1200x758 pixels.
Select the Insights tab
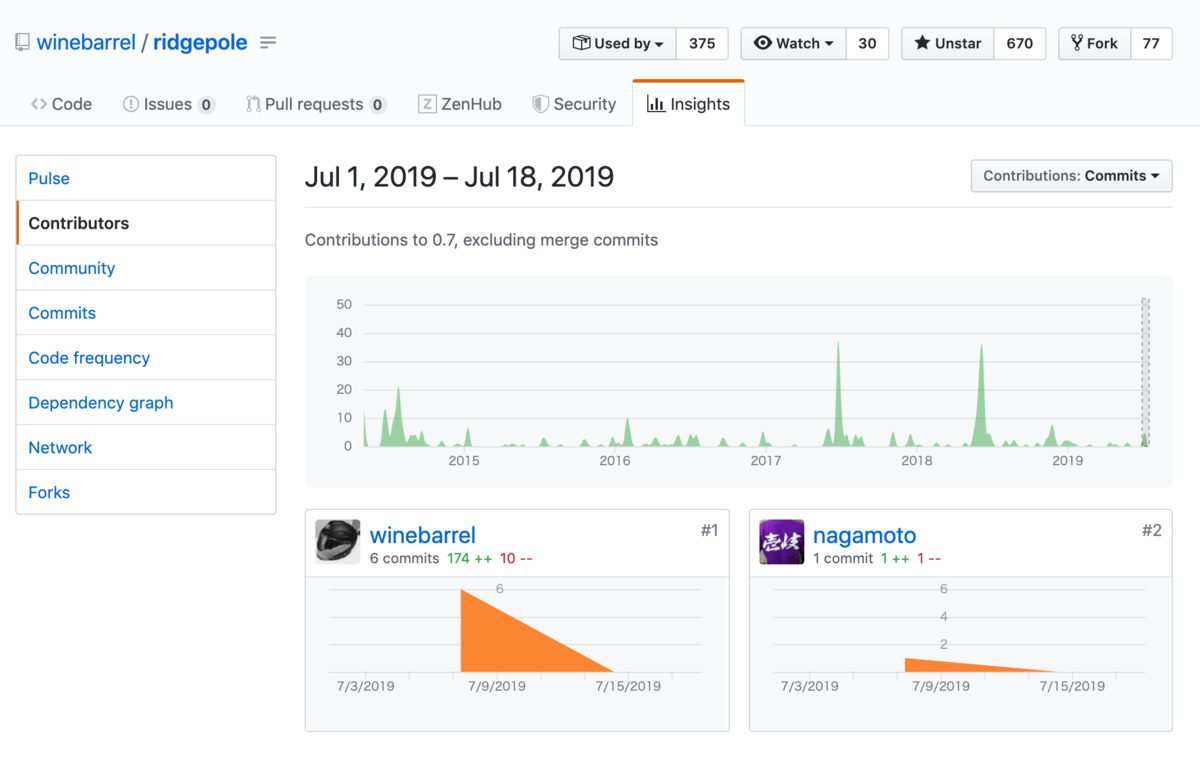tap(688, 104)
